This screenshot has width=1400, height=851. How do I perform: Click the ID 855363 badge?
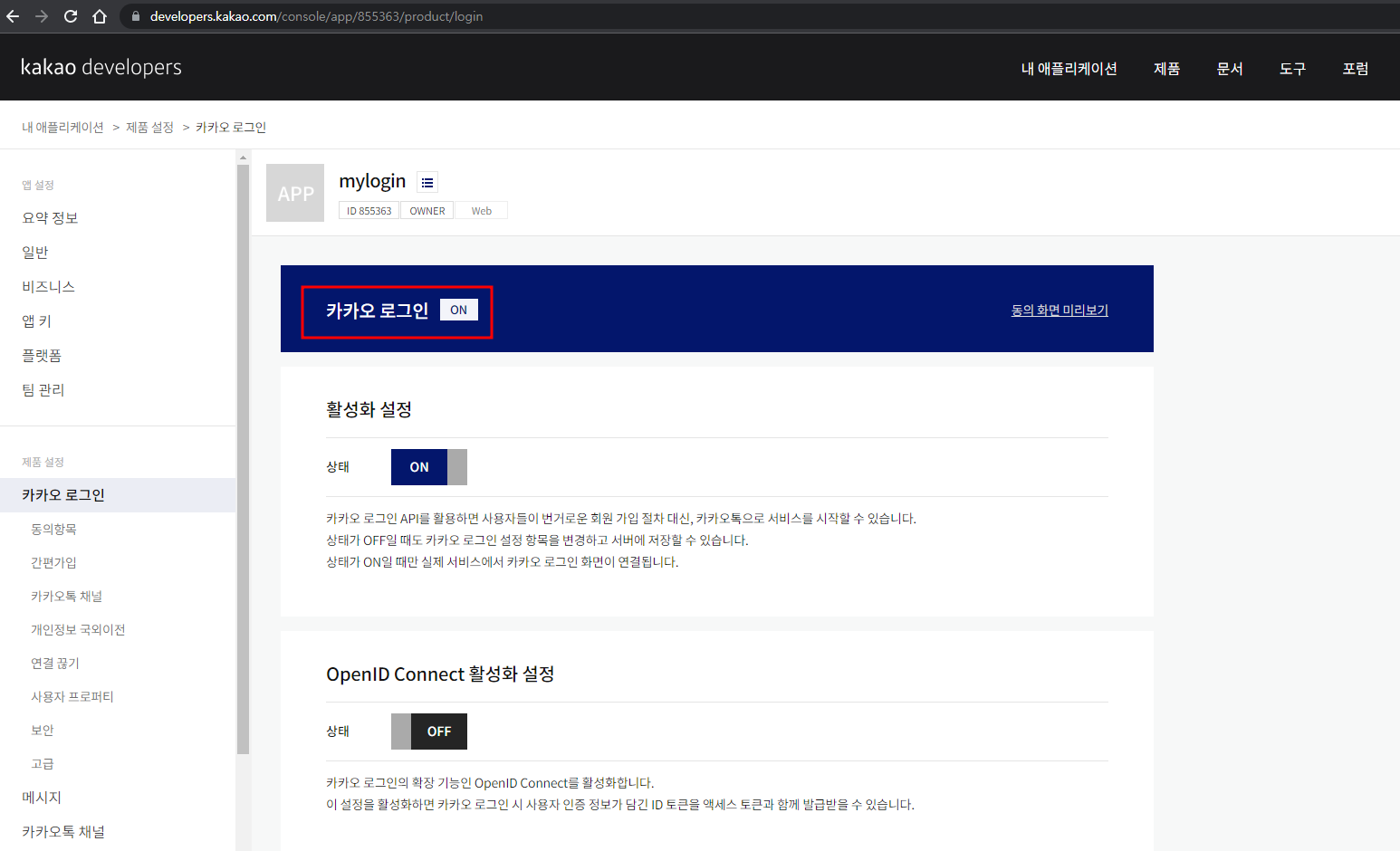pos(369,211)
